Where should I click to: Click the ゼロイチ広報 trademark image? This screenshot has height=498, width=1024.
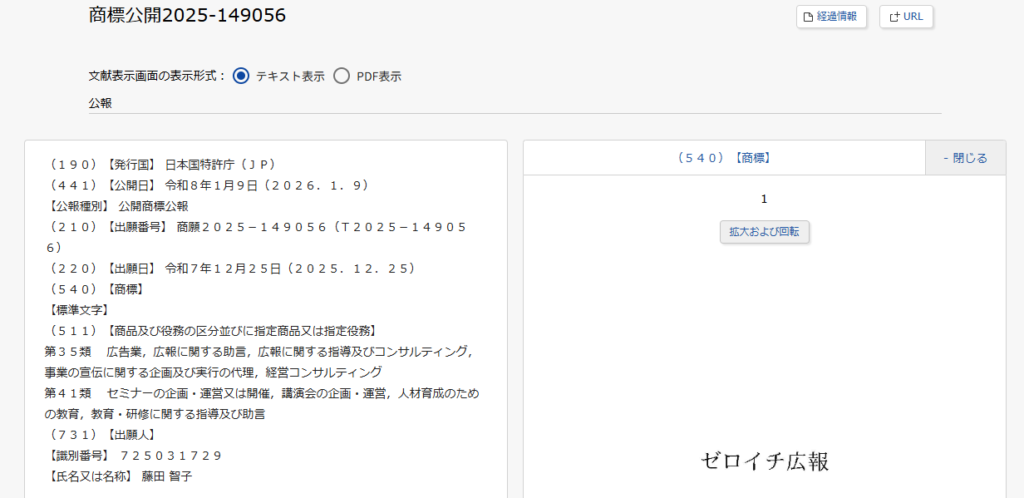coord(765,461)
